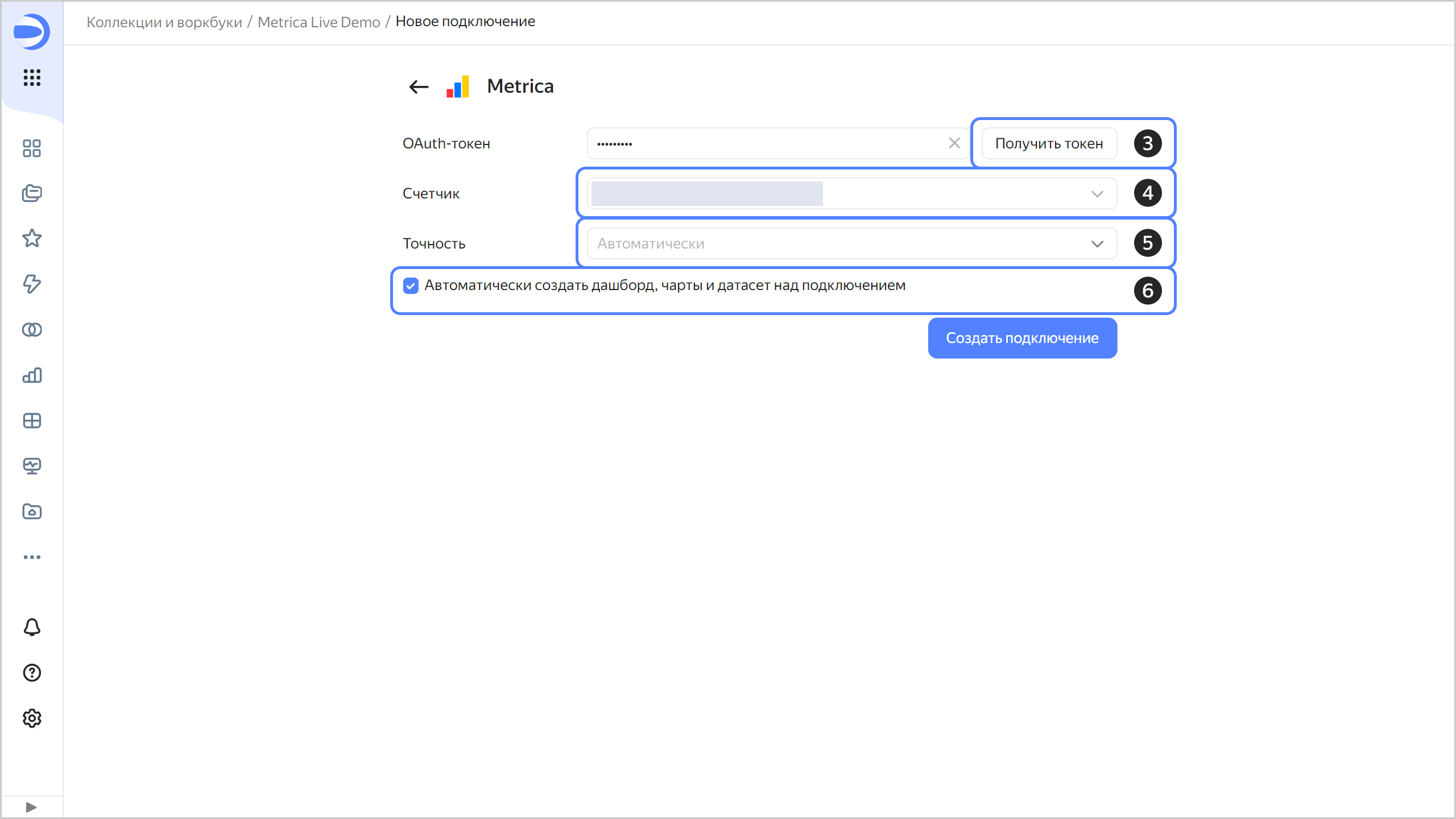1456x819 pixels.
Task: Expand the Точность accuracy dropdown
Action: point(851,244)
